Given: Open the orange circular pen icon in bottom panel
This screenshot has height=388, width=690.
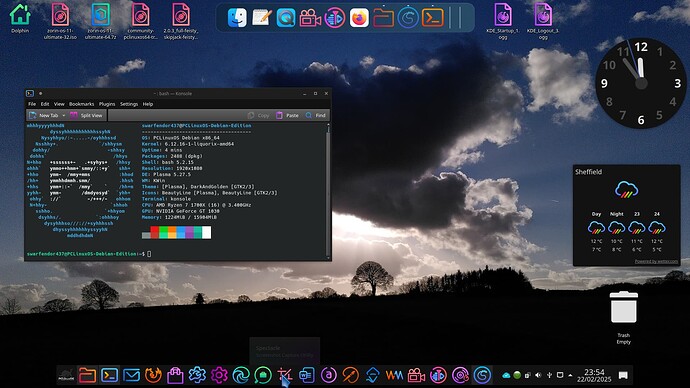Looking at the screenshot, I should coord(351,375).
